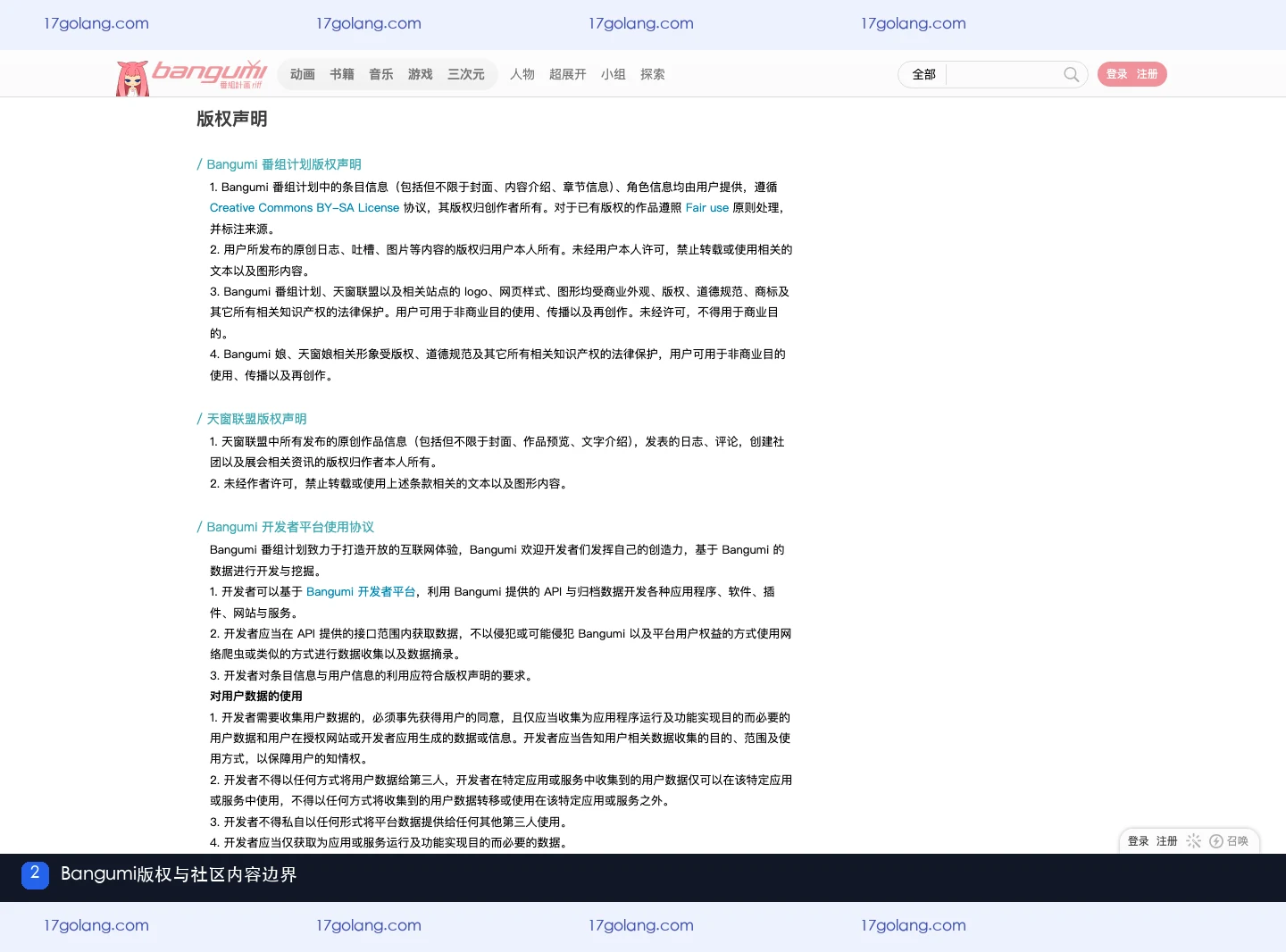Open the 游戏 navigation item

(x=421, y=74)
